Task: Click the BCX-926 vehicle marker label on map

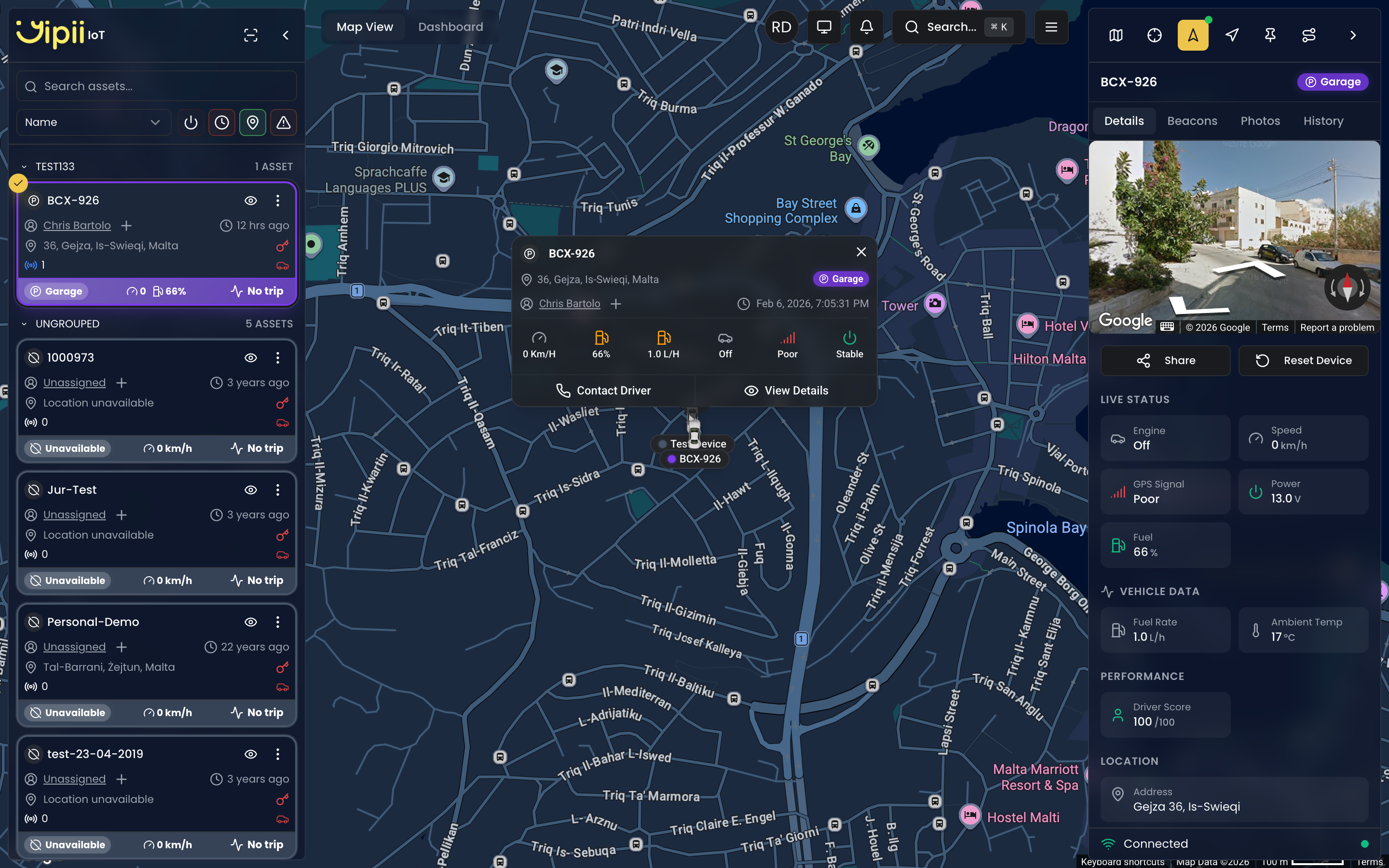Action: (694, 459)
